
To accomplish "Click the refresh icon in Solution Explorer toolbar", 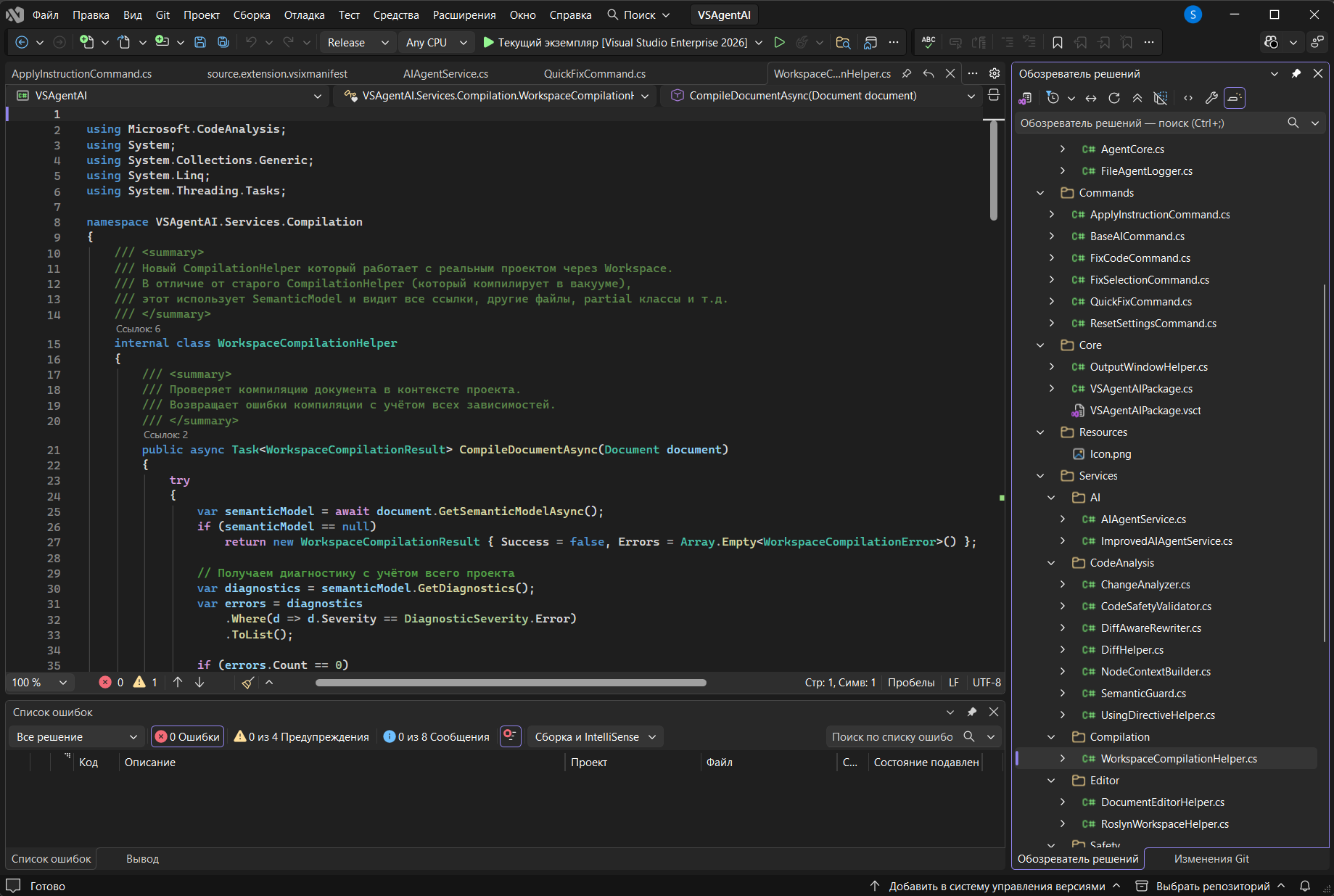I will click(1114, 98).
